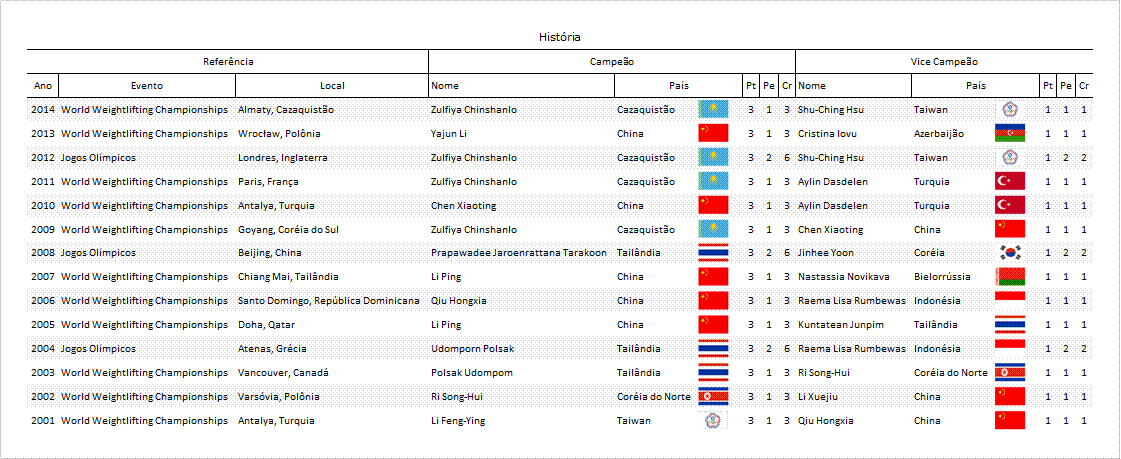Image resolution: width=1121 pixels, height=459 pixels.
Task: Click South Korea flag beside Jinhee Yoon
Action: pyautogui.click(x=1009, y=252)
